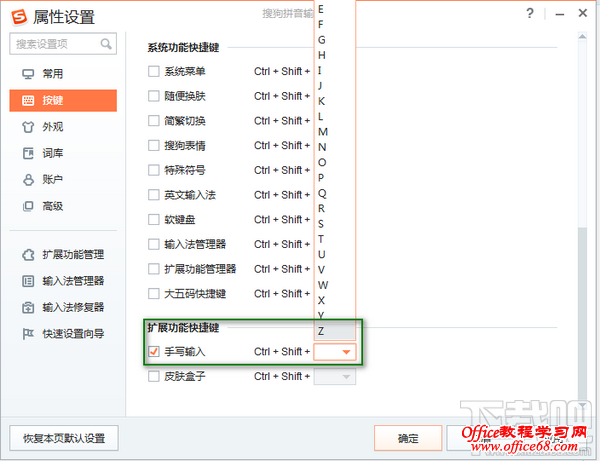The image size is (600, 461).
Task: Enable the 简繁切换 shortcut checkbox
Action: (154, 121)
